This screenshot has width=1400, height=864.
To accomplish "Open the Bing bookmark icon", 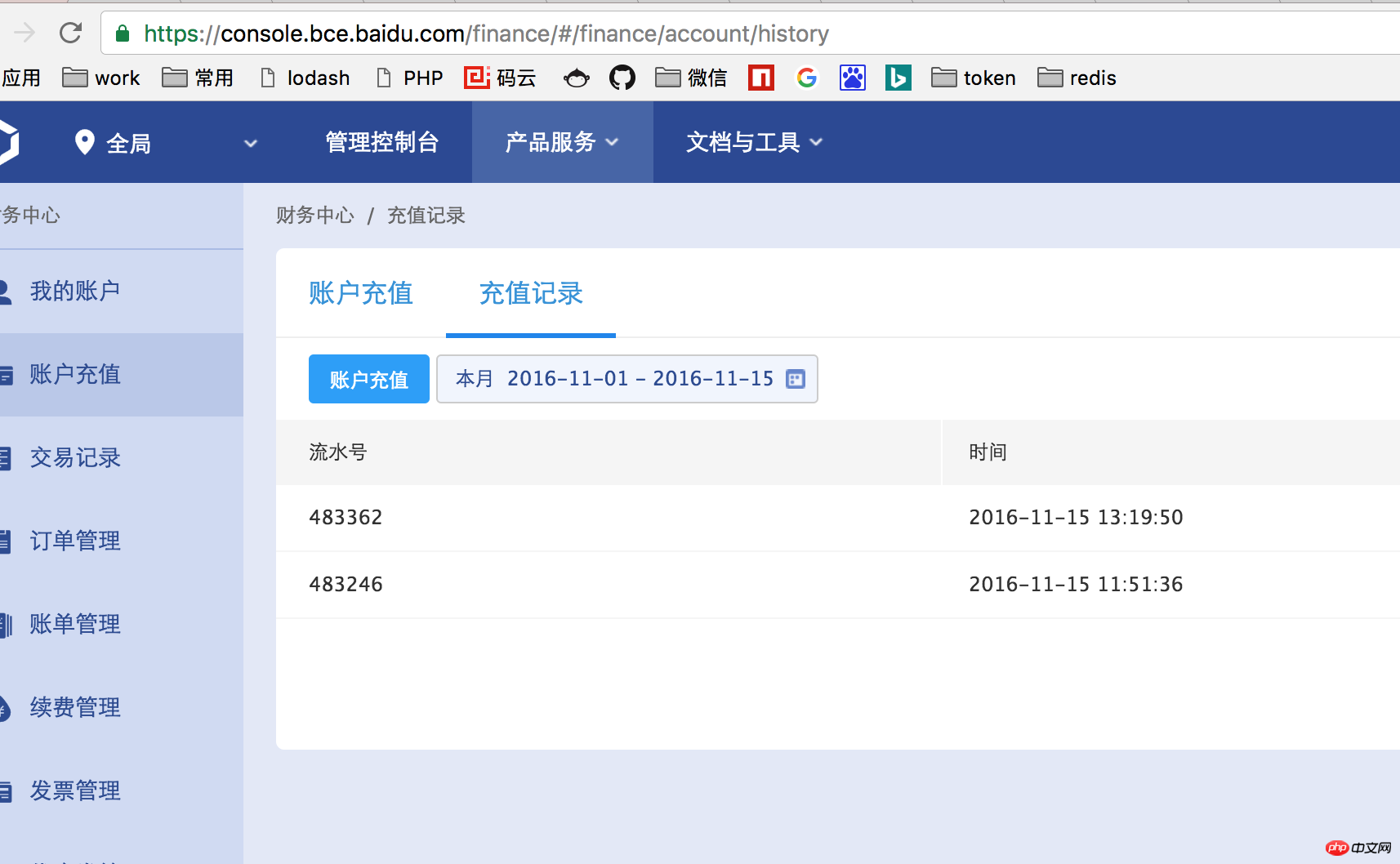I will [x=898, y=78].
